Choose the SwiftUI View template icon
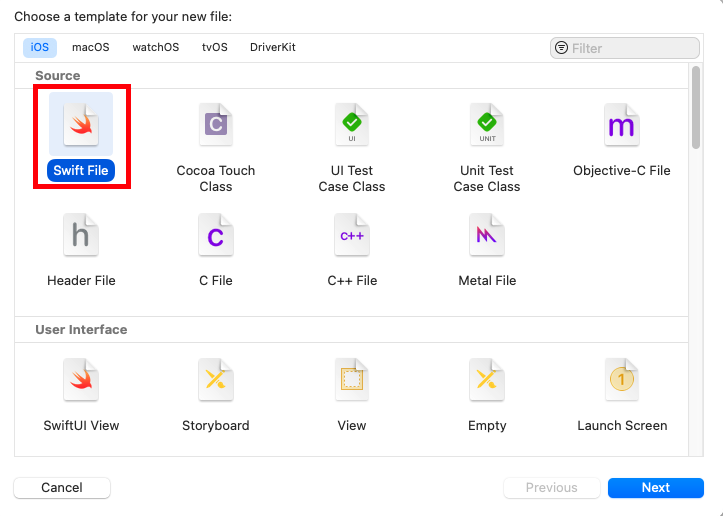The image size is (723, 516). (x=81, y=380)
